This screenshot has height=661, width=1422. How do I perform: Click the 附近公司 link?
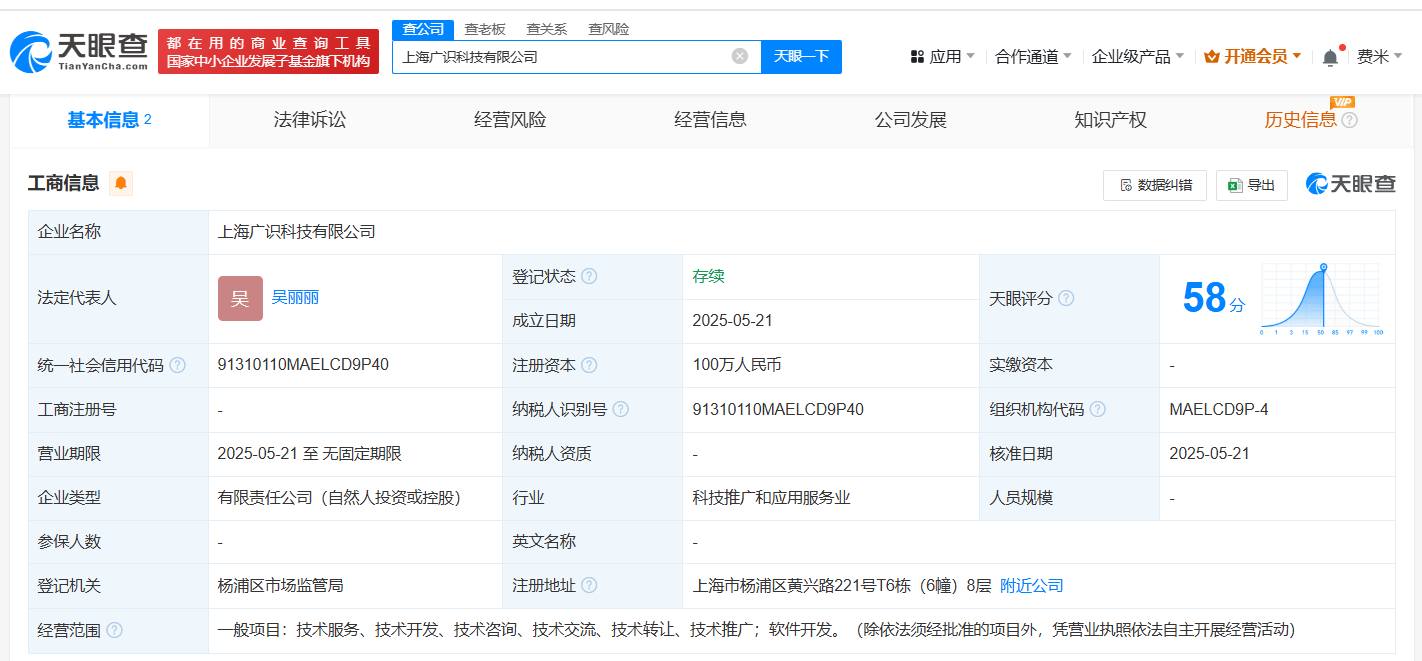(x=1032, y=585)
